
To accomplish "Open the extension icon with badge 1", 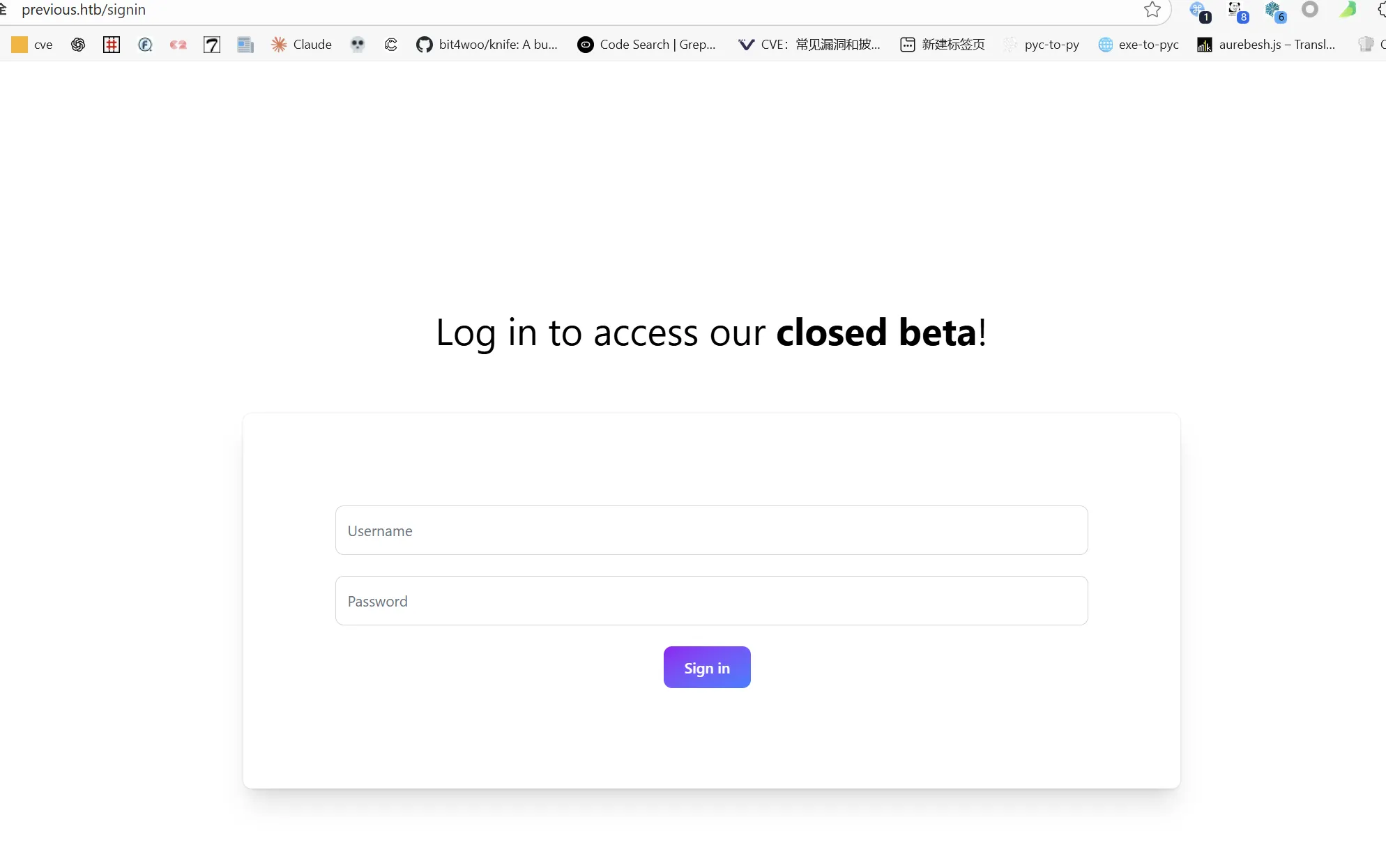I will pyautogui.click(x=1199, y=11).
